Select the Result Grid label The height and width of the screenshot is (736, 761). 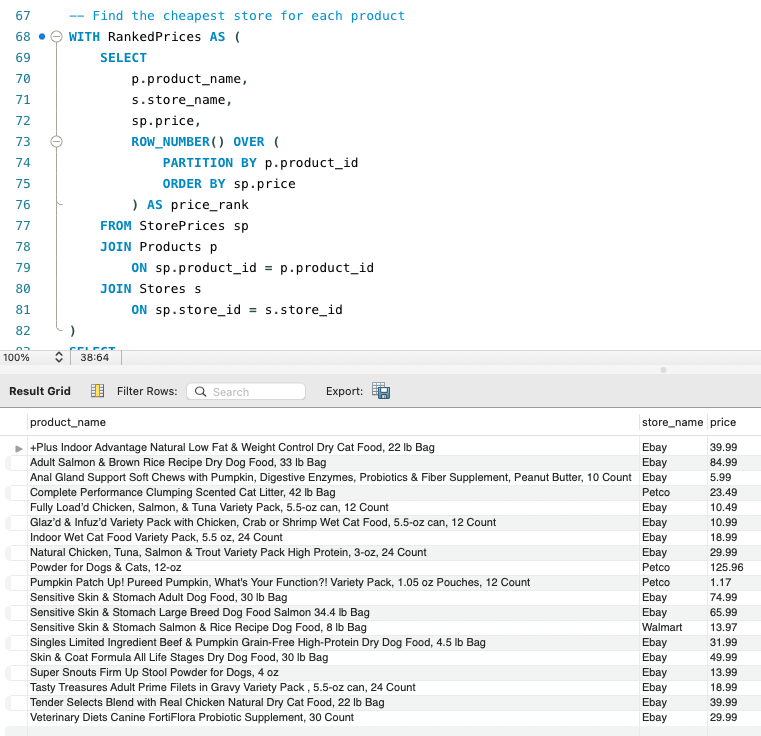(x=40, y=391)
